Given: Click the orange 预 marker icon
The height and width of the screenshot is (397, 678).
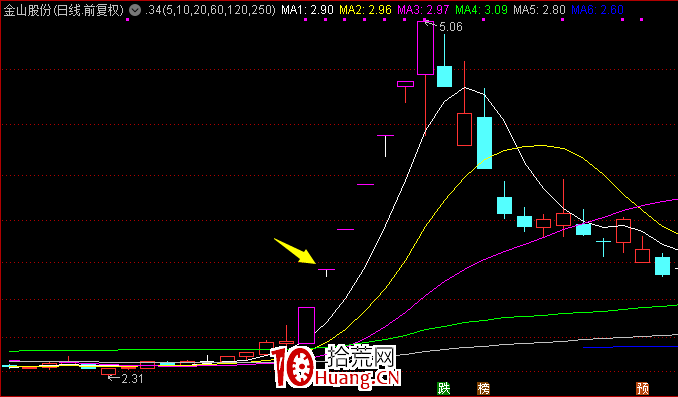Looking at the screenshot, I should pyautogui.click(x=643, y=388).
